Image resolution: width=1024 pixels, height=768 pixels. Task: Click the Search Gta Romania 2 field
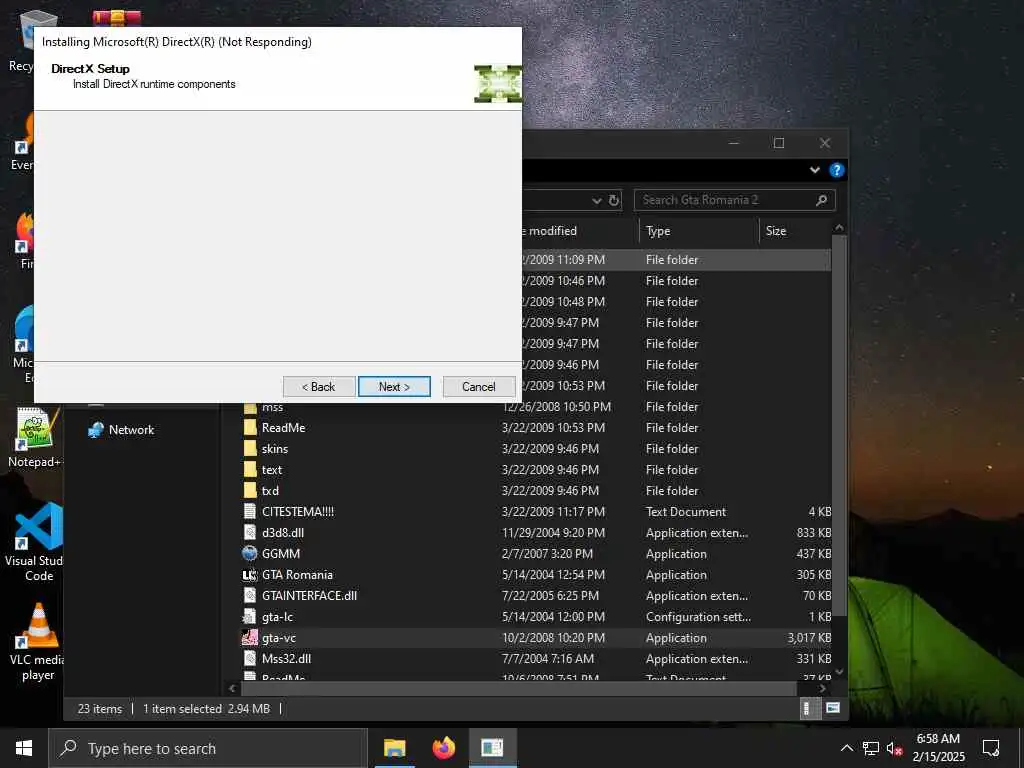click(x=734, y=200)
